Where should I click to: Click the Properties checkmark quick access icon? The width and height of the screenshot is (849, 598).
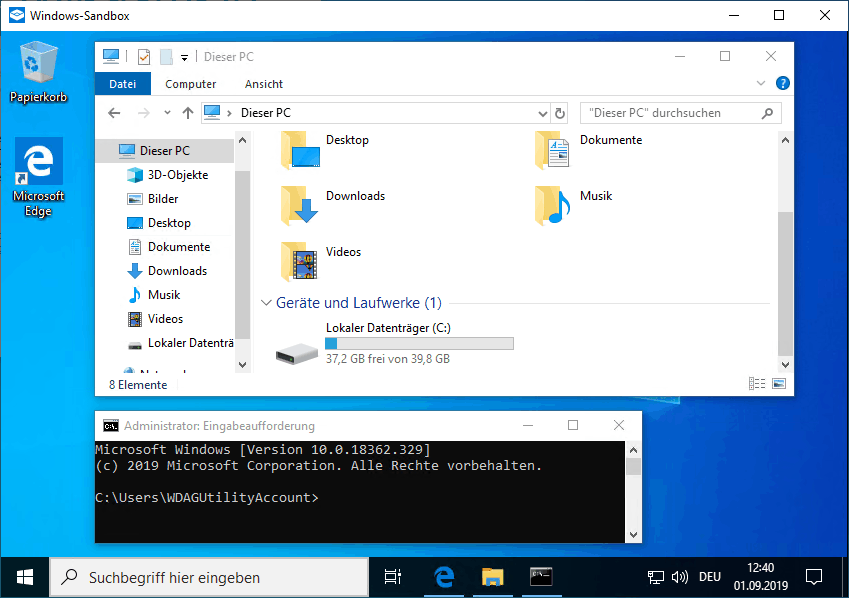143,57
